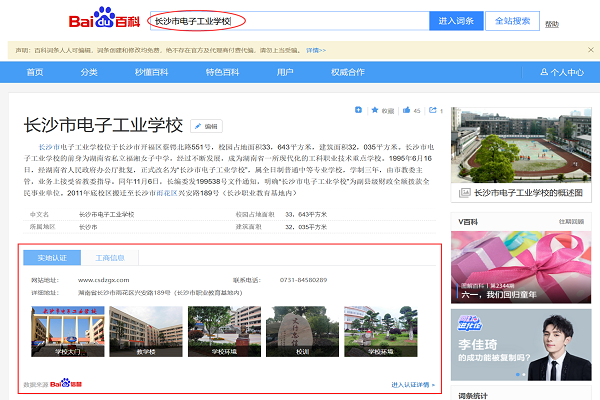Open the 首页 navigation item
Screen dimensions: 600x400
coord(35,72)
